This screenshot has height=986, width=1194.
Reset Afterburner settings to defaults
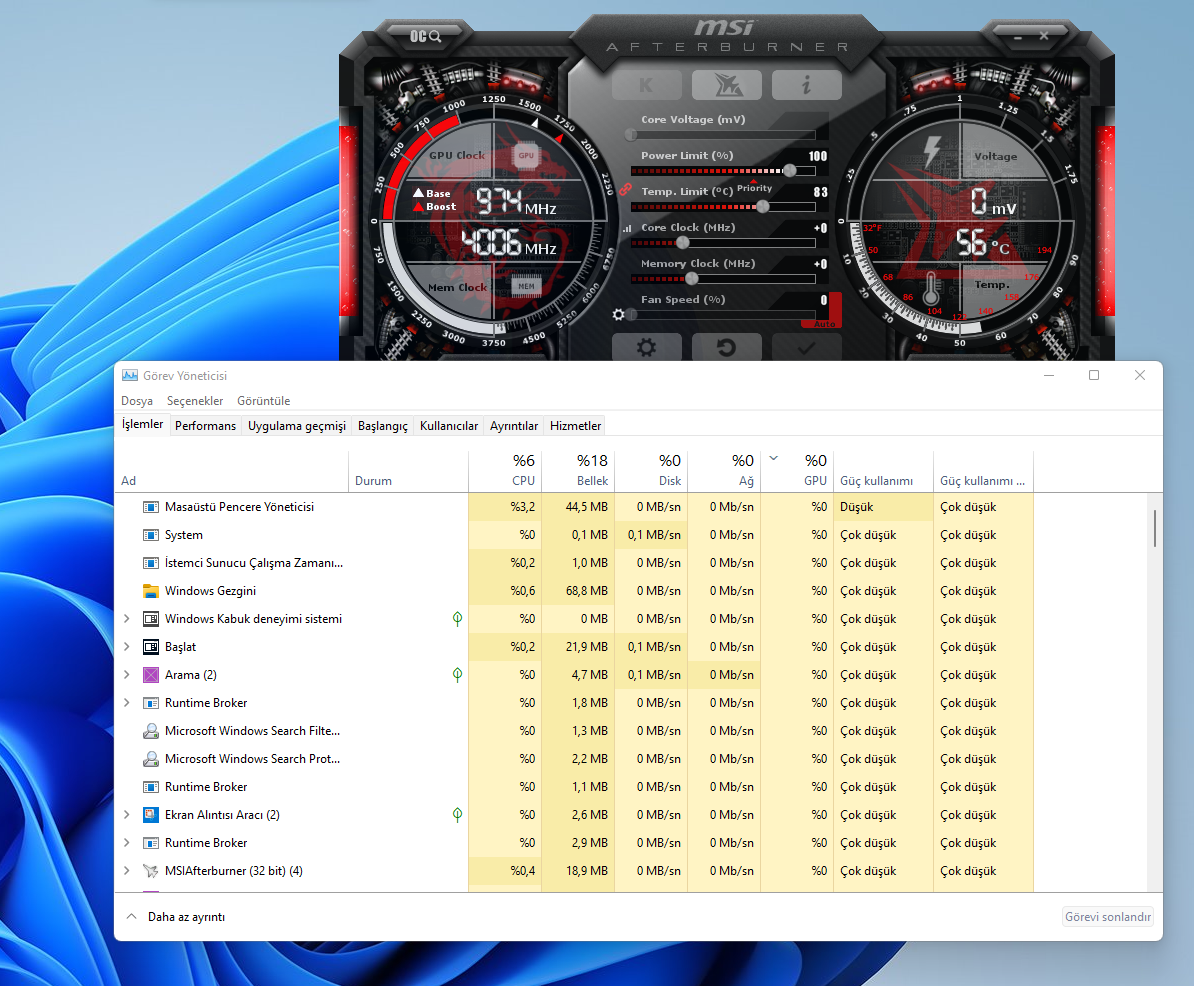click(726, 348)
